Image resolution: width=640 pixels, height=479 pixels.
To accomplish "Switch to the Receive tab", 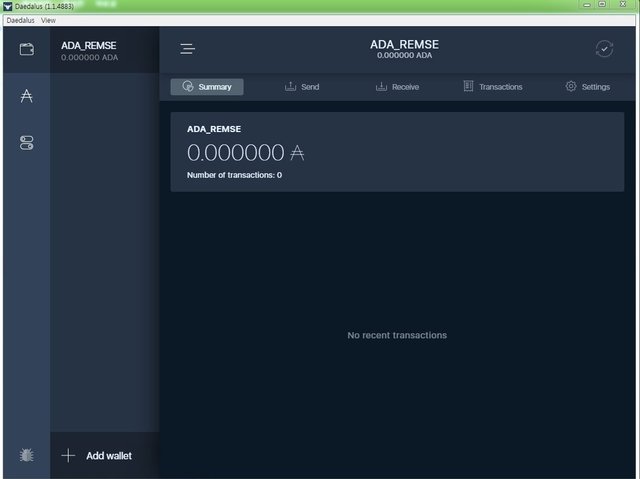I will (x=397, y=87).
